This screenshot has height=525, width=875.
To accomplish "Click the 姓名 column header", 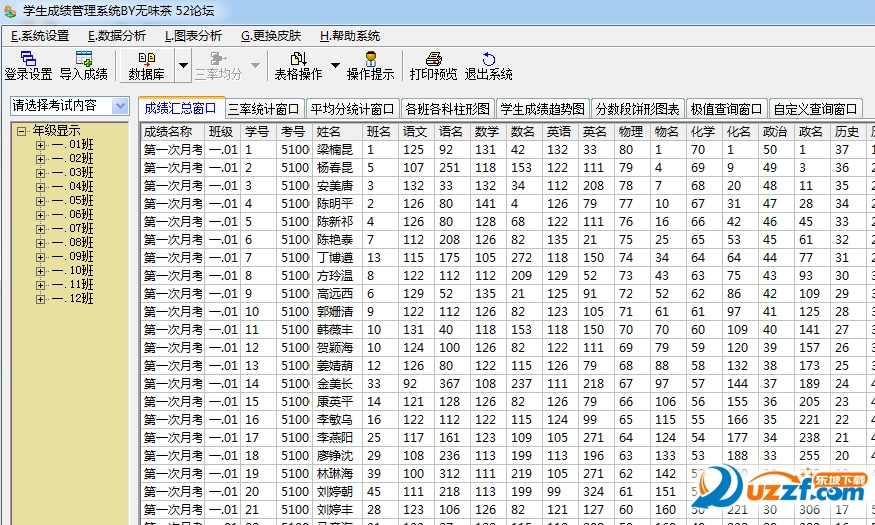I will coord(329,132).
